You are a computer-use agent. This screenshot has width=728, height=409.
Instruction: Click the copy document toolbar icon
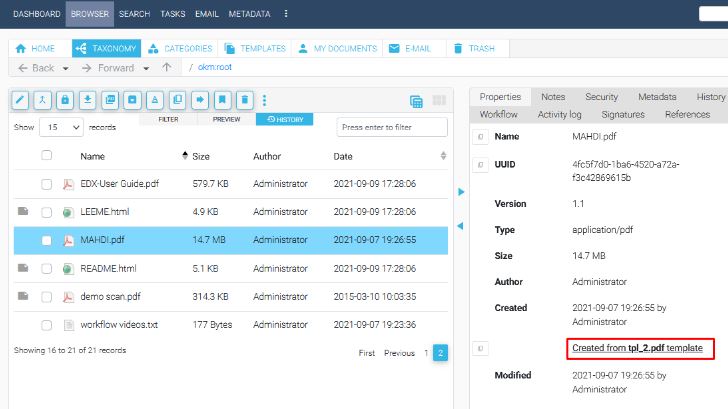tap(177, 100)
